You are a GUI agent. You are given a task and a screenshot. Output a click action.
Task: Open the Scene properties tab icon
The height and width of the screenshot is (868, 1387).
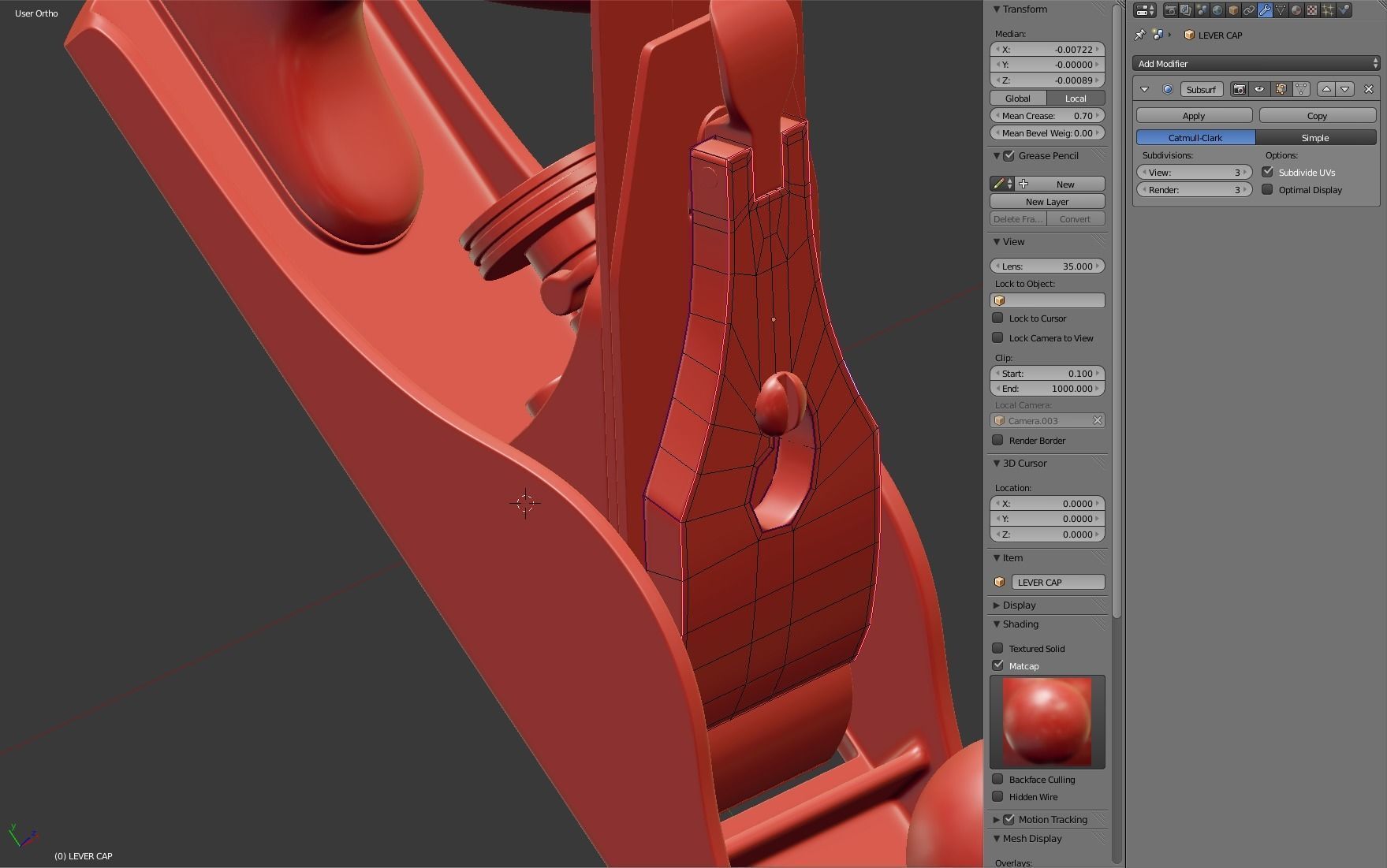click(x=1202, y=10)
